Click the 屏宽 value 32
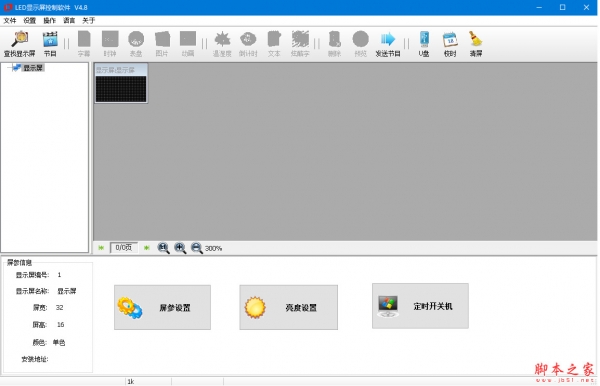600x386 pixels. (x=59, y=308)
